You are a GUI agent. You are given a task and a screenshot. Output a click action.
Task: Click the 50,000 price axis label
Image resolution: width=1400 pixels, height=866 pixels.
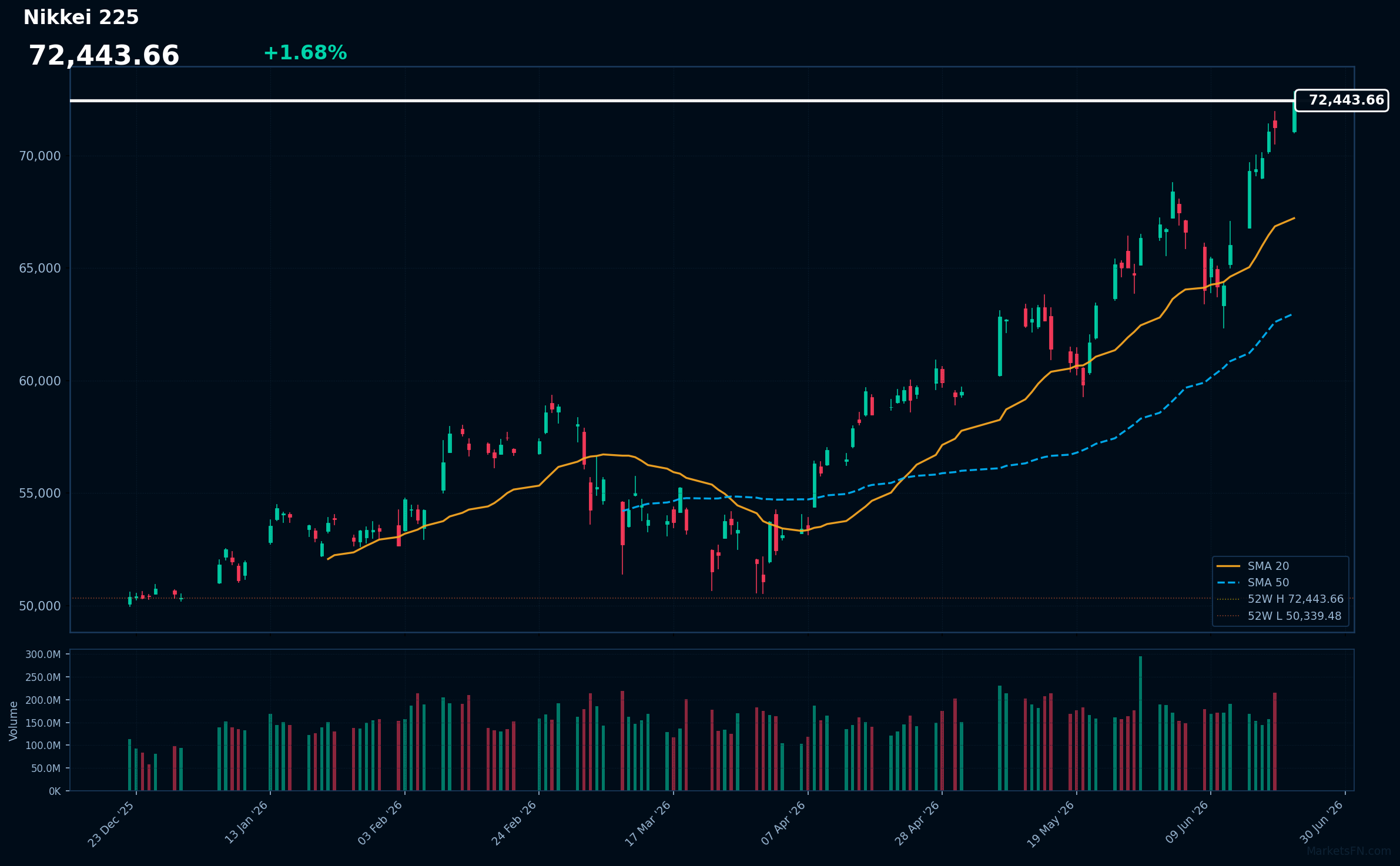(40, 606)
